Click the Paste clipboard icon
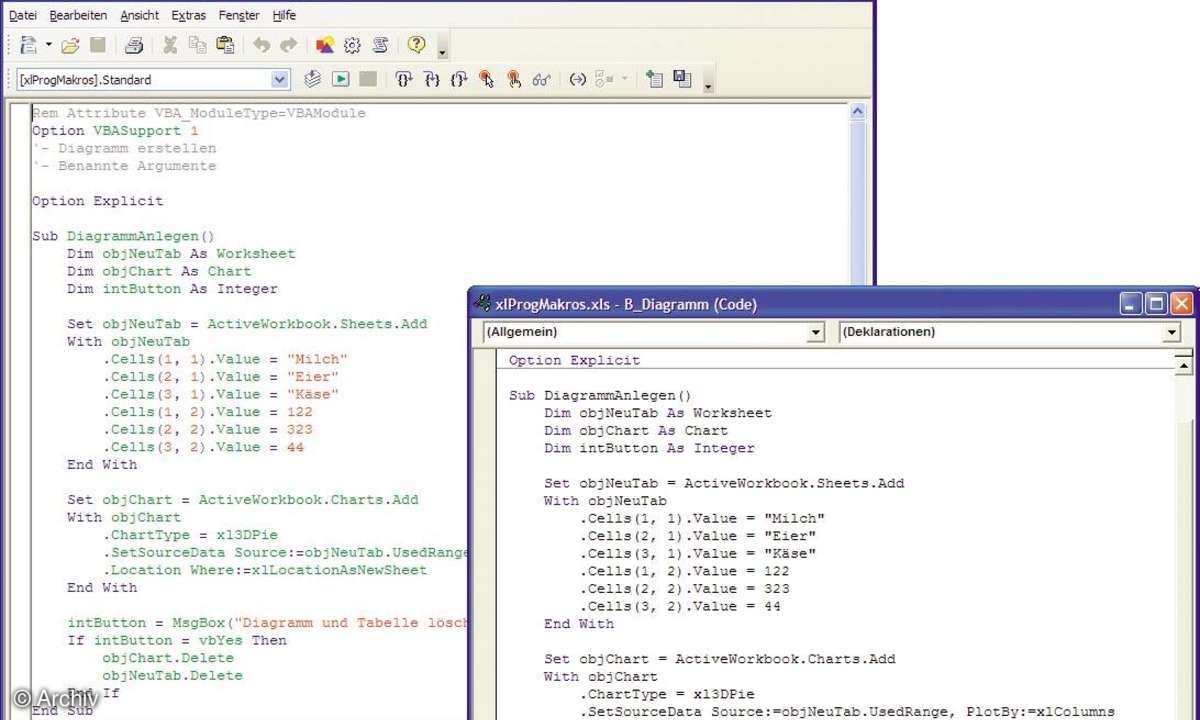Viewport: 1200px width, 720px height. [x=225, y=45]
